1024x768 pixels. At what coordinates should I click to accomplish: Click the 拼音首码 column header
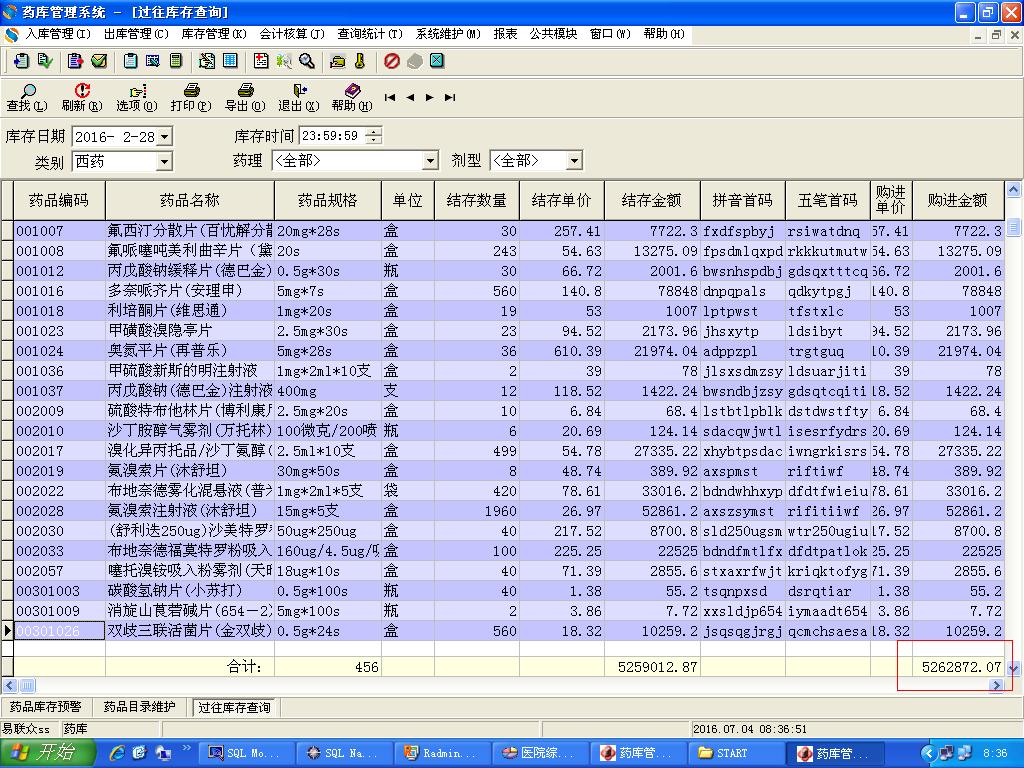(x=743, y=200)
